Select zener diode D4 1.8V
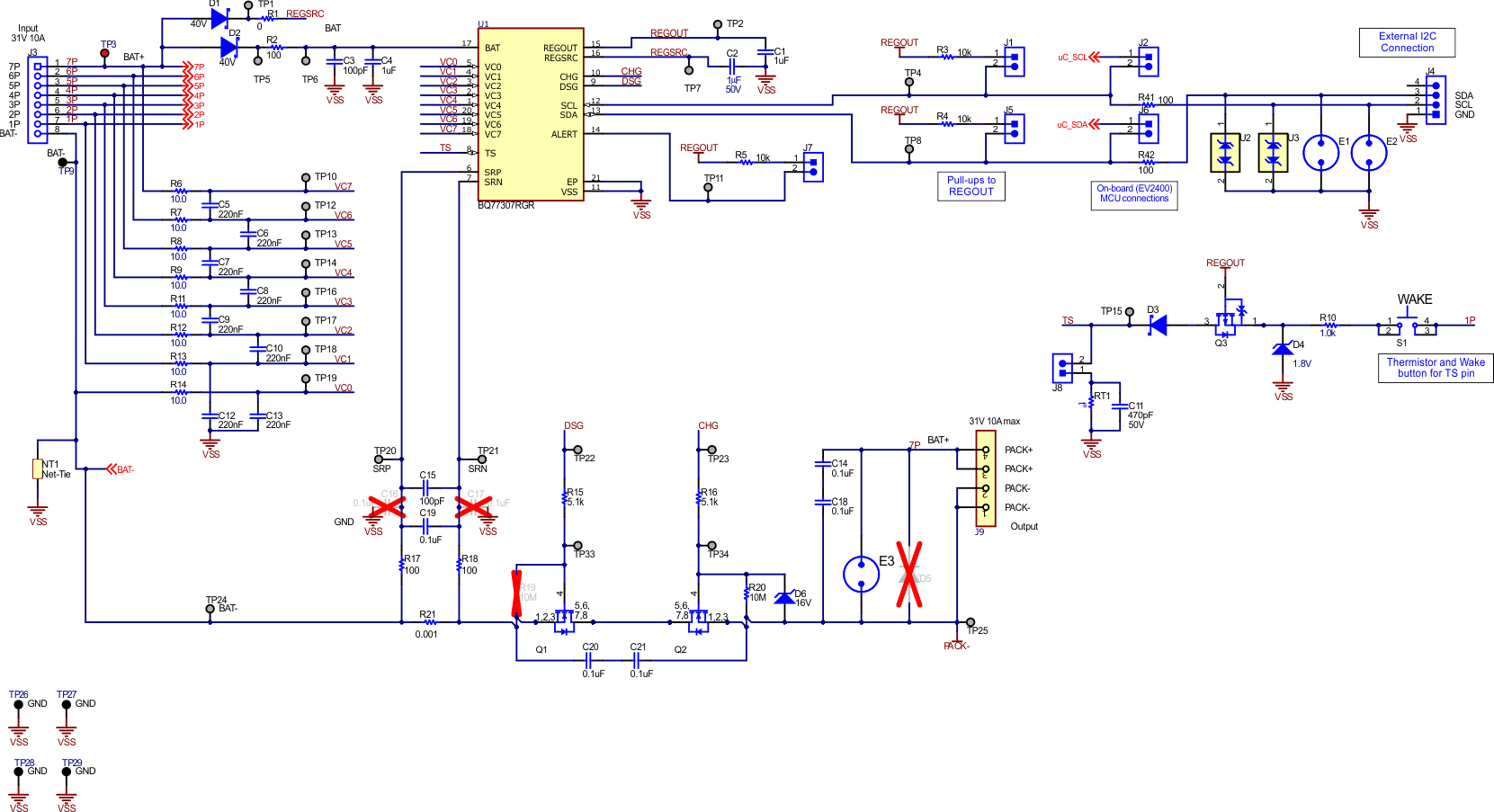The height and width of the screenshot is (812, 1494). [1283, 349]
